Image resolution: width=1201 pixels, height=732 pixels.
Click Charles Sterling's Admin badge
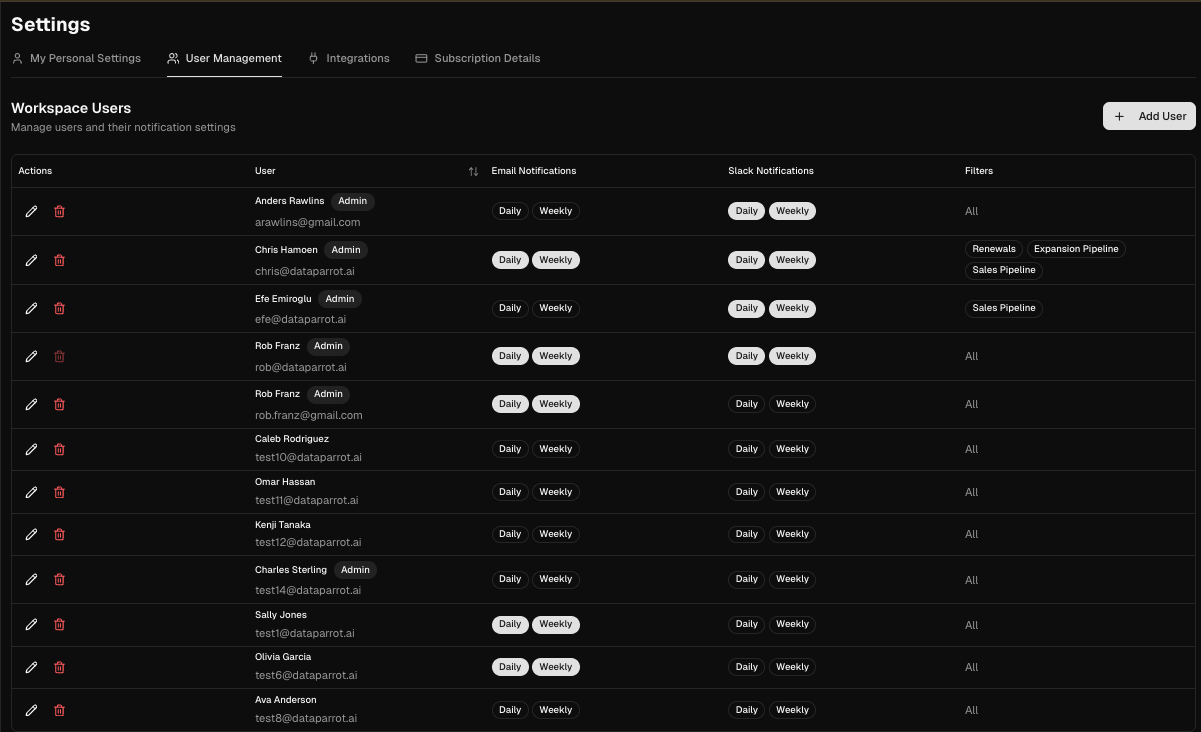point(355,570)
